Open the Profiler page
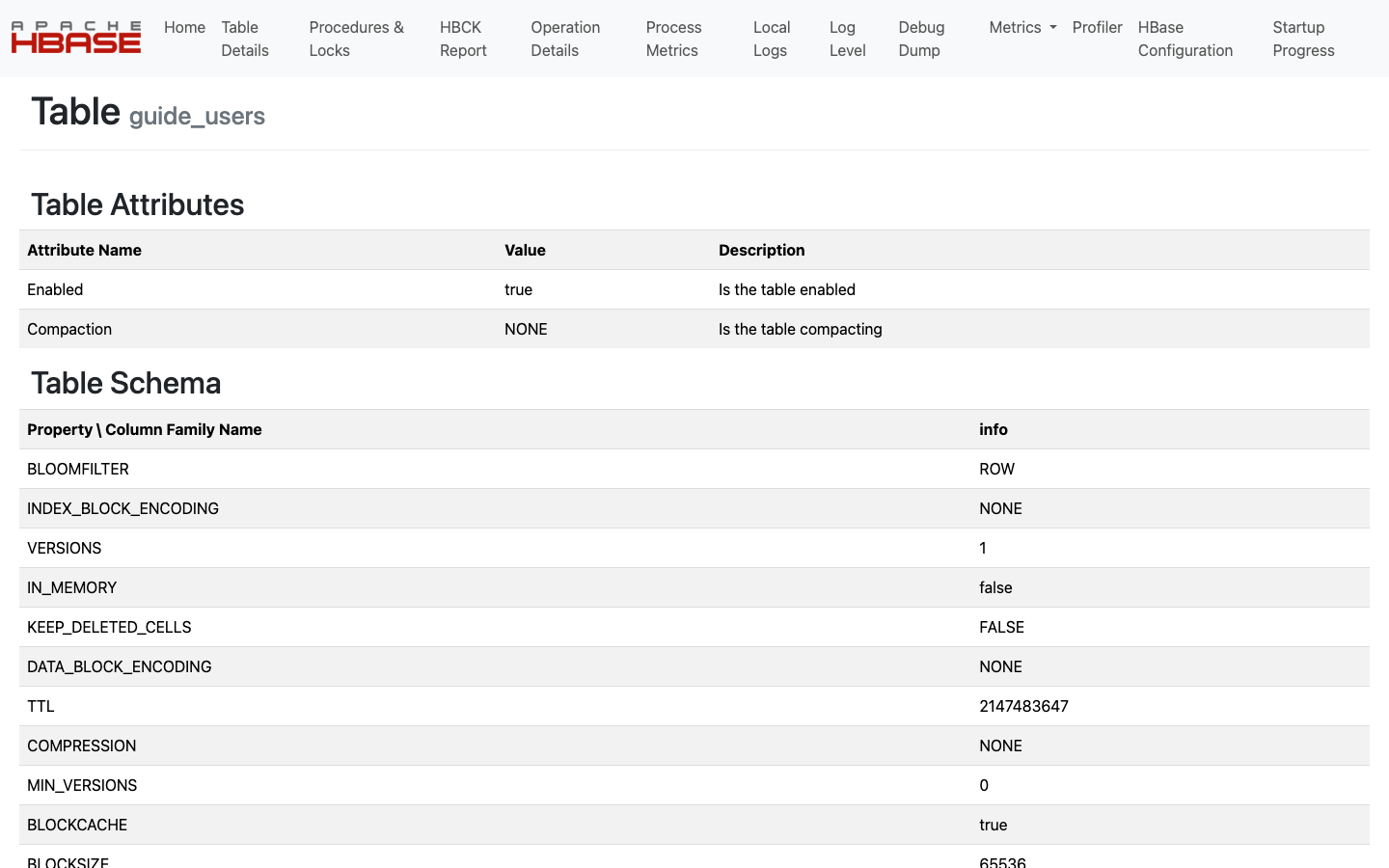The height and width of the screenshot is (868, 1389). point(1097,27)
